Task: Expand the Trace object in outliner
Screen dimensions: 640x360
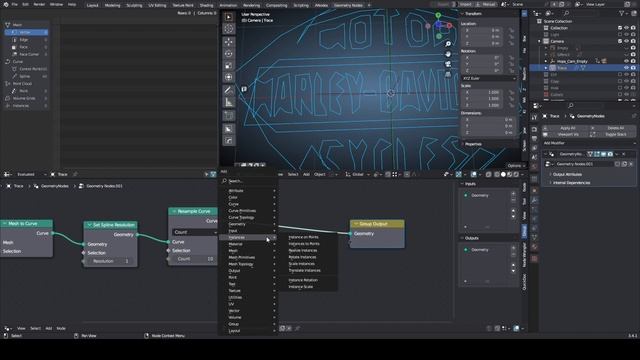Action: pyautogui.click(x=546, y=68)
